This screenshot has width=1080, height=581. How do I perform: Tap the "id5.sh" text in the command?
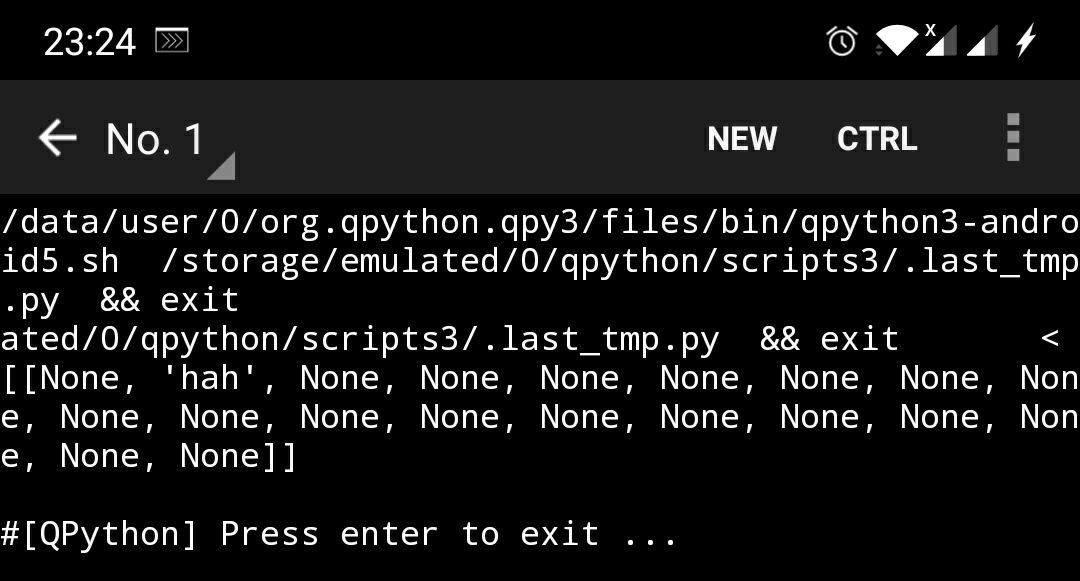tap(60, 261)
